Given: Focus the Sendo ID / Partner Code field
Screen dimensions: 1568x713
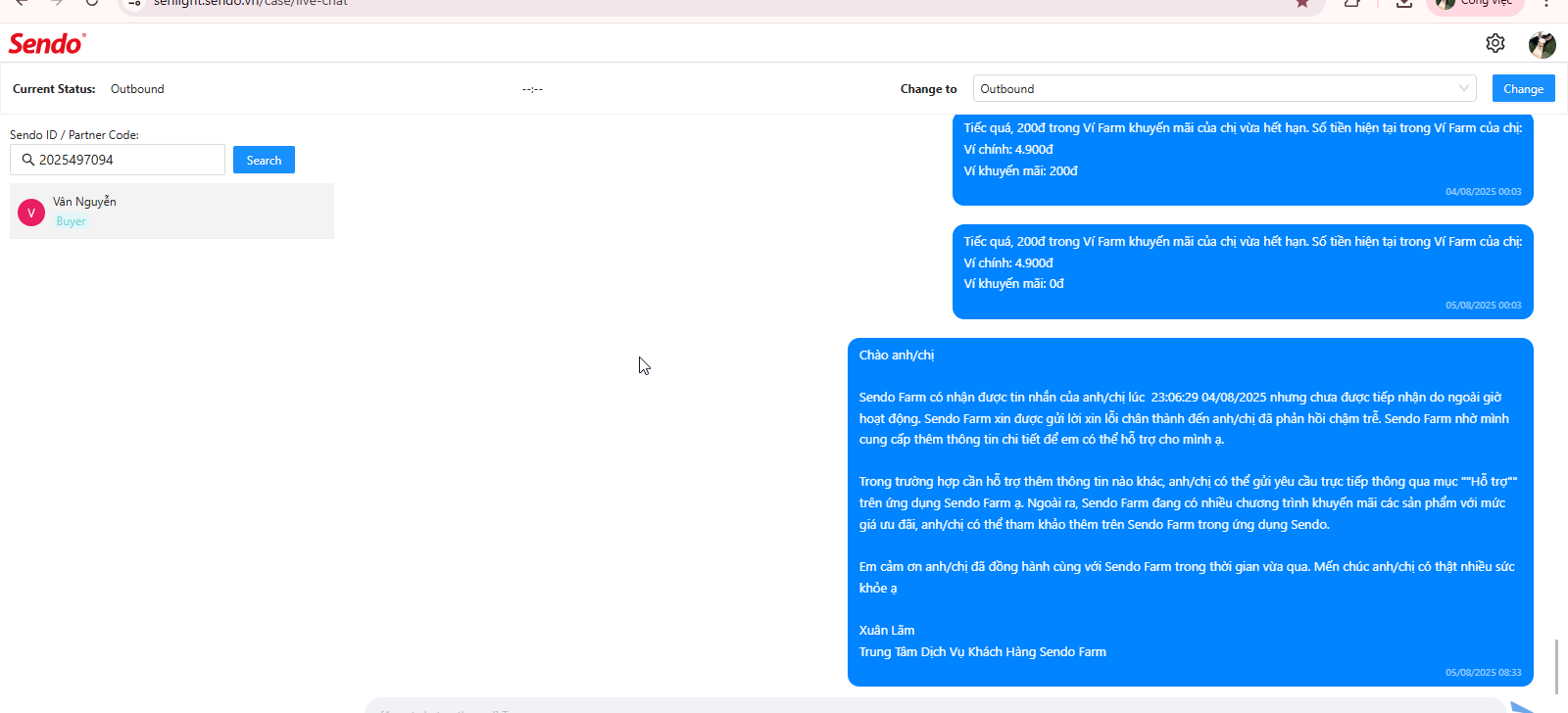Looking at the screenshot, I should coord(118,160).
